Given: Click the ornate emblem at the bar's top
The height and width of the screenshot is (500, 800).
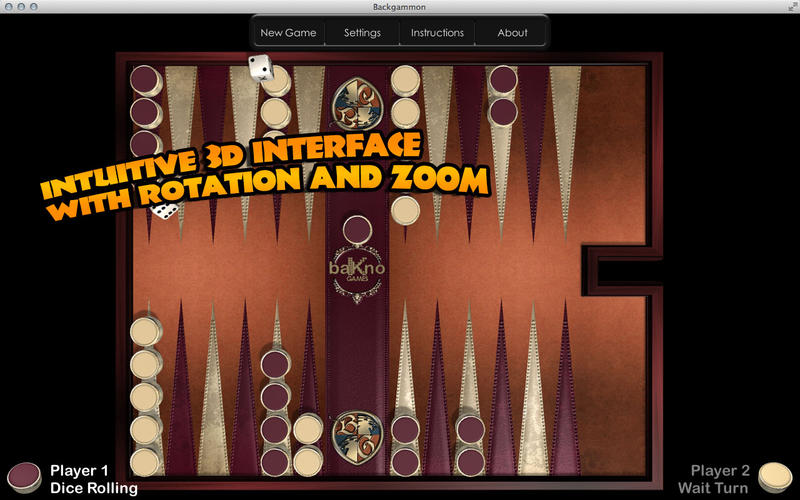Looking at the screenshot, I should [357, 104].
